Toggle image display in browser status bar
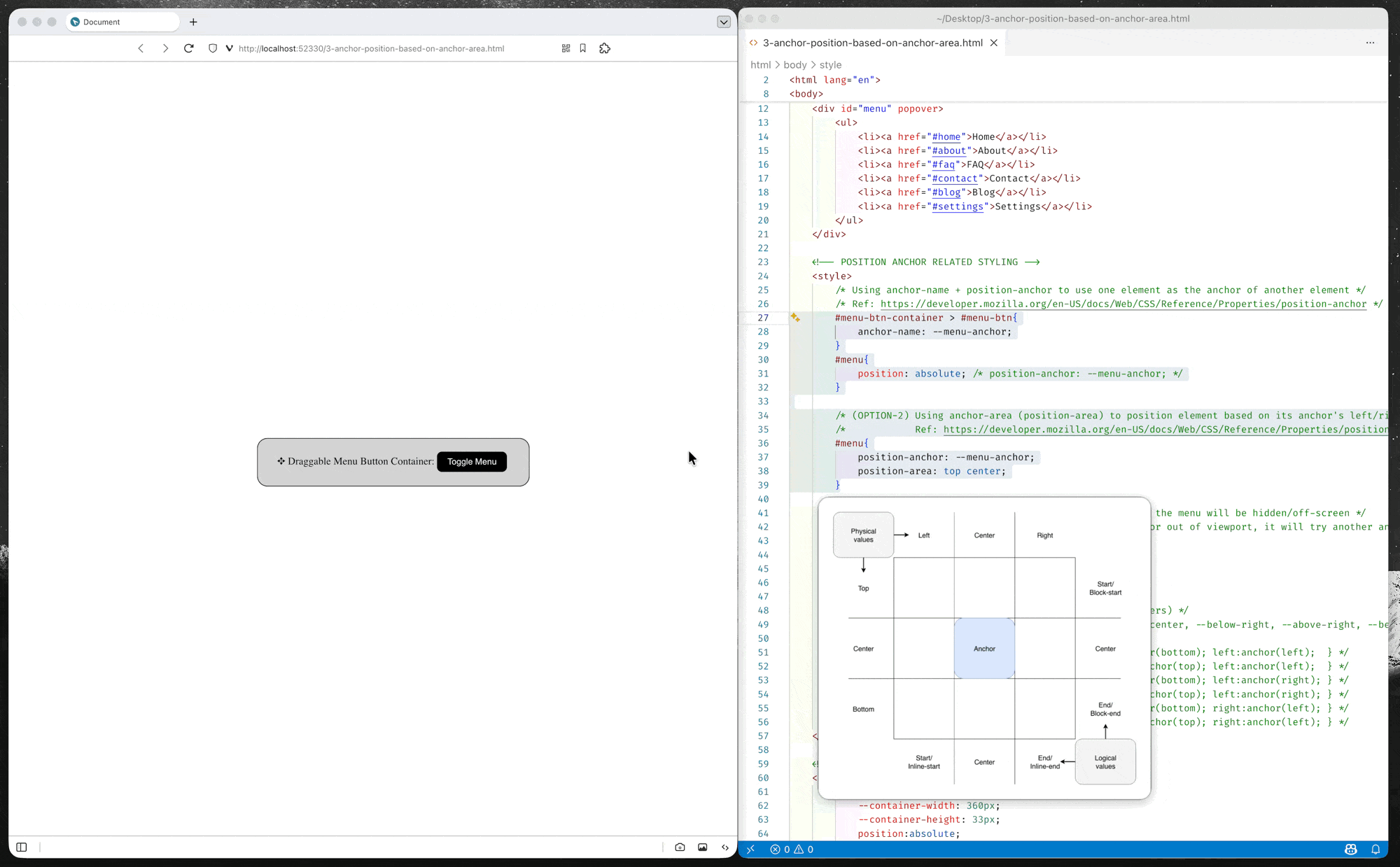 point(702,847)
